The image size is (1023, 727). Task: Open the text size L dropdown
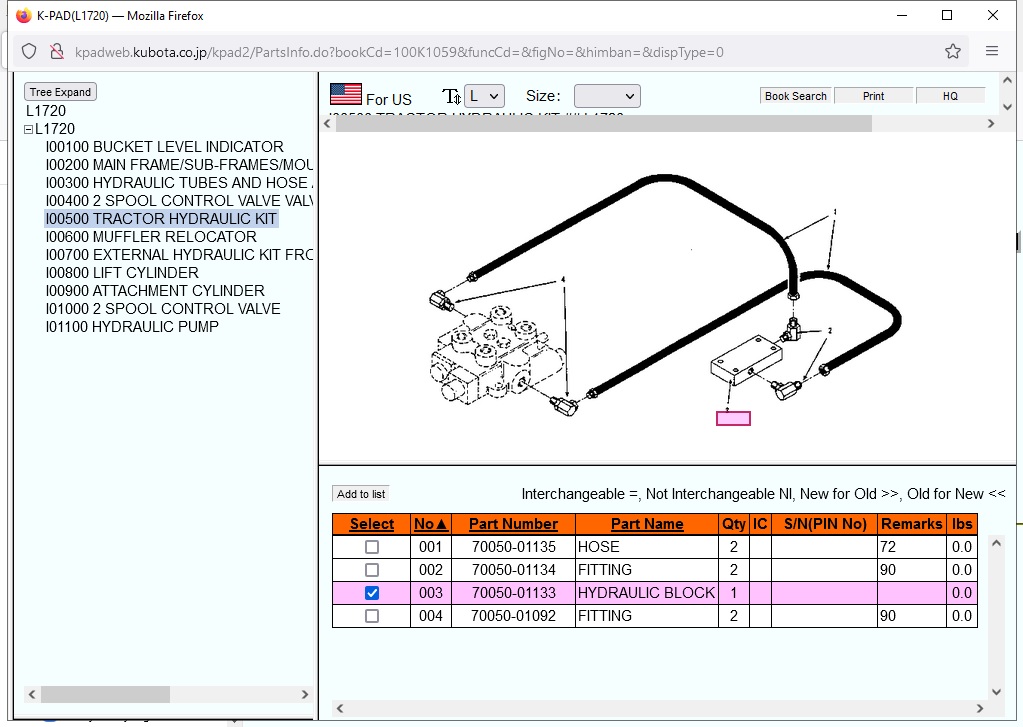pyautogui.click(x=484, y=96)
